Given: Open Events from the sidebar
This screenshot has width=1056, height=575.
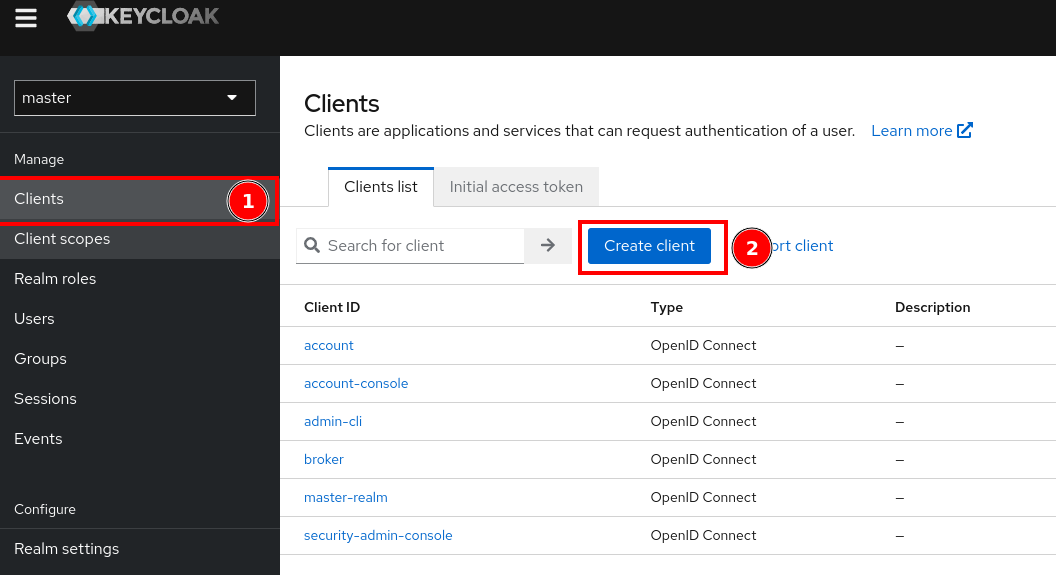Looking at the screenshot, I should tap(38, 439).
